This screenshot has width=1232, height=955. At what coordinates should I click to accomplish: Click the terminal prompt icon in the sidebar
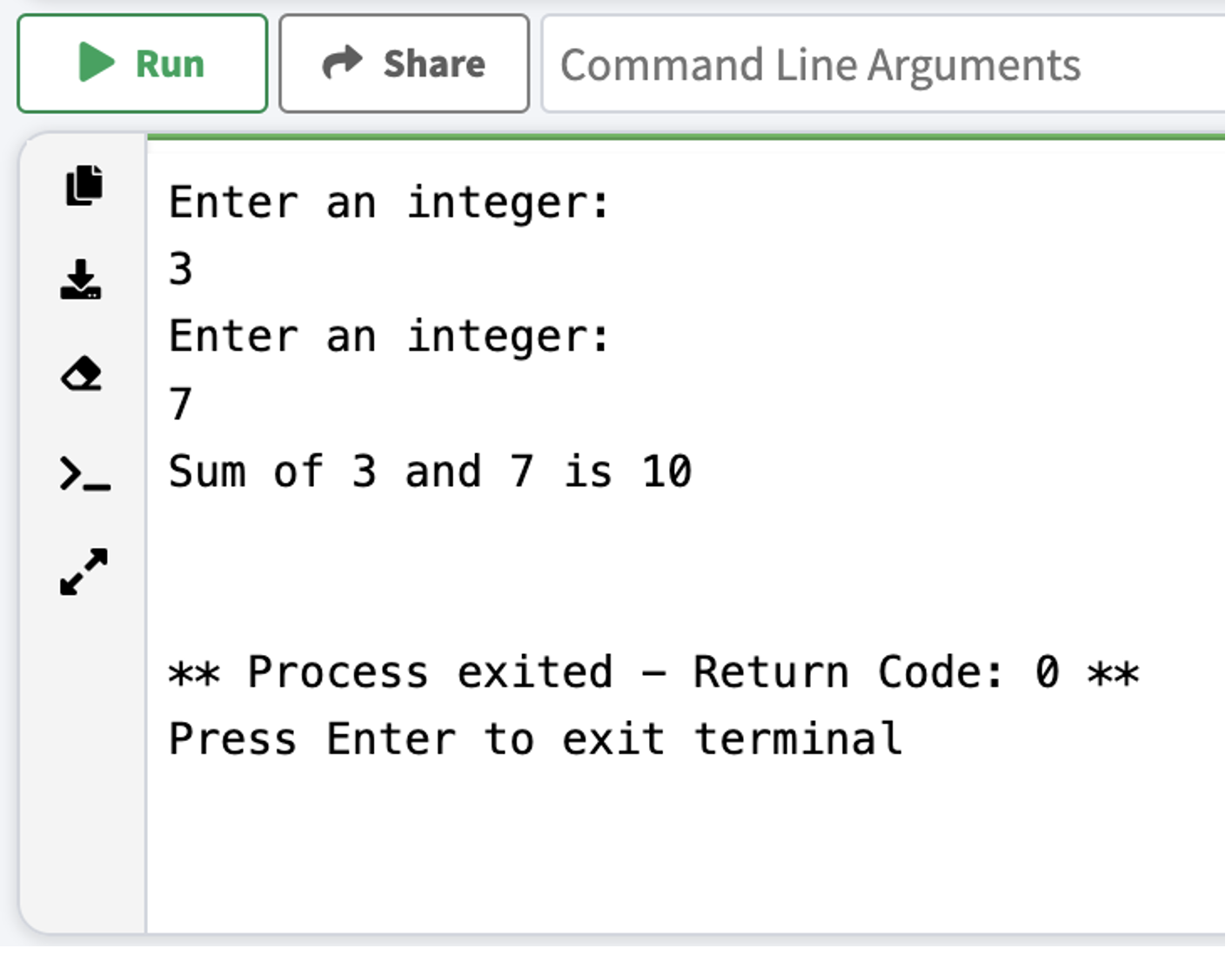pos(84,474)
